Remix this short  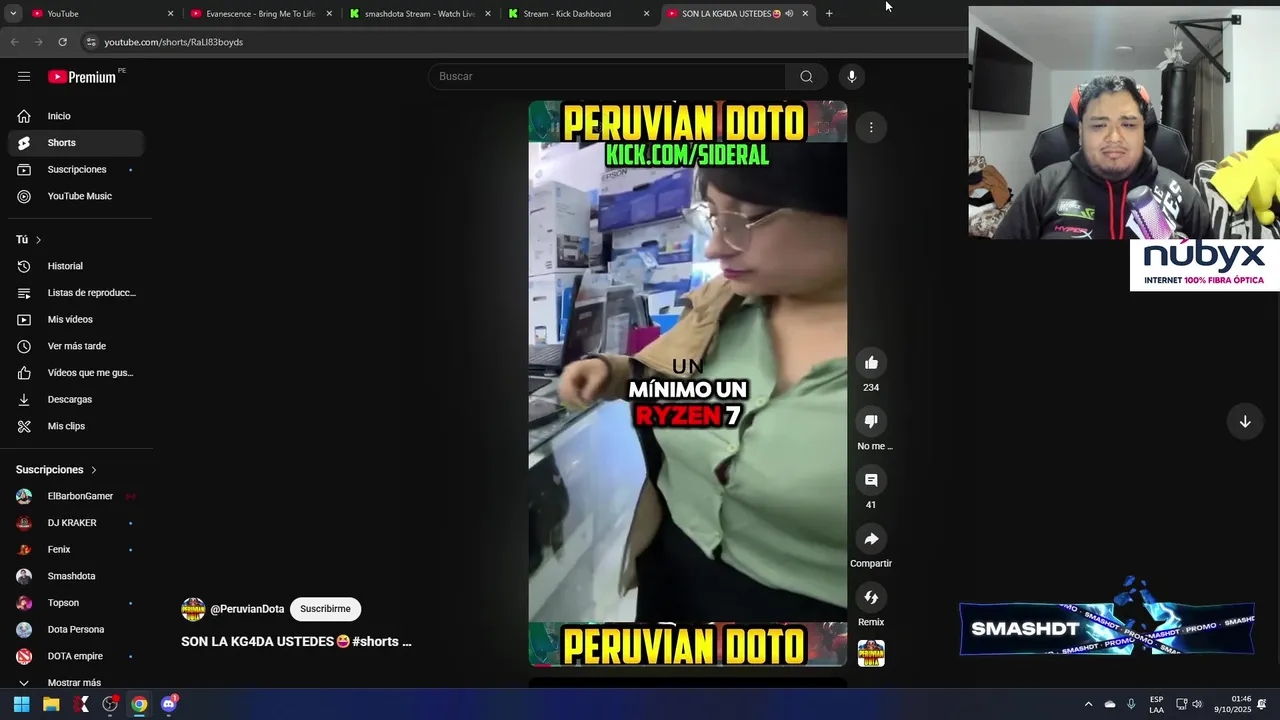point(871,597)
